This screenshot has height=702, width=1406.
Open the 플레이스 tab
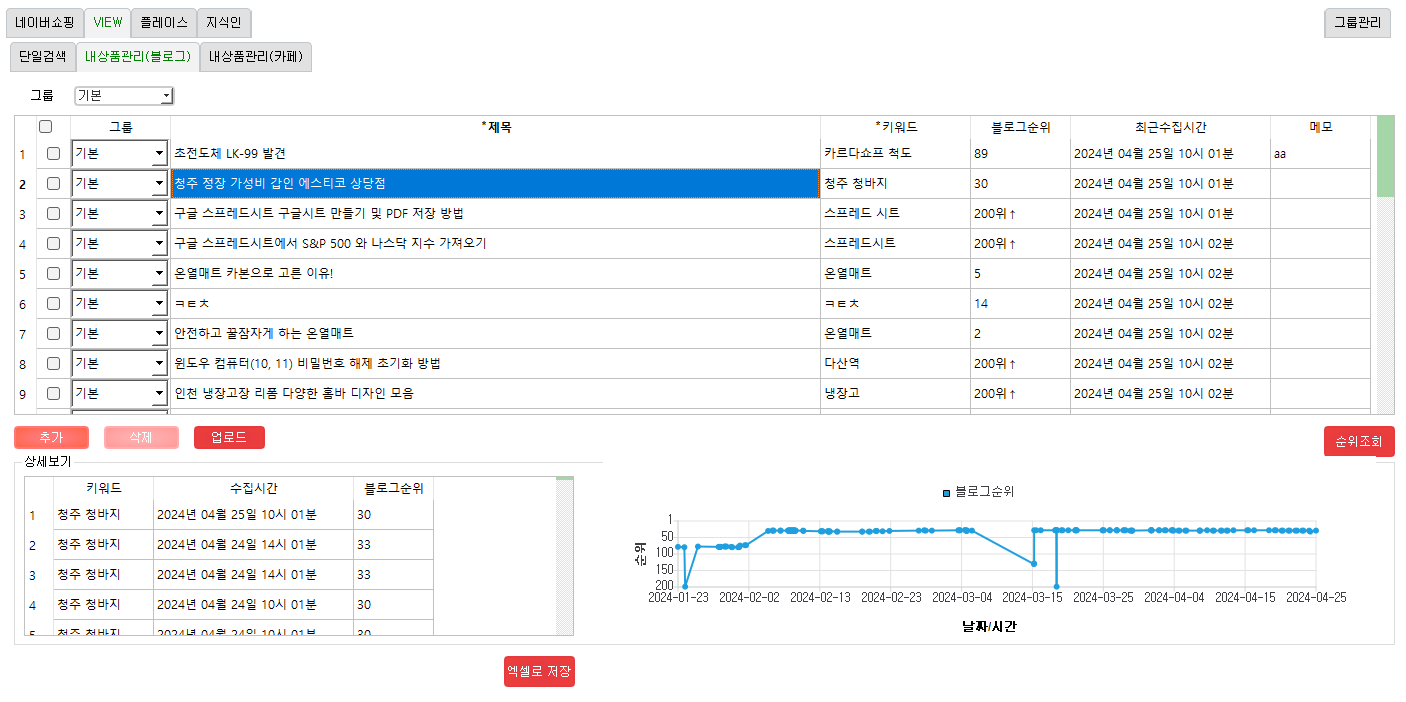(163, 23)
